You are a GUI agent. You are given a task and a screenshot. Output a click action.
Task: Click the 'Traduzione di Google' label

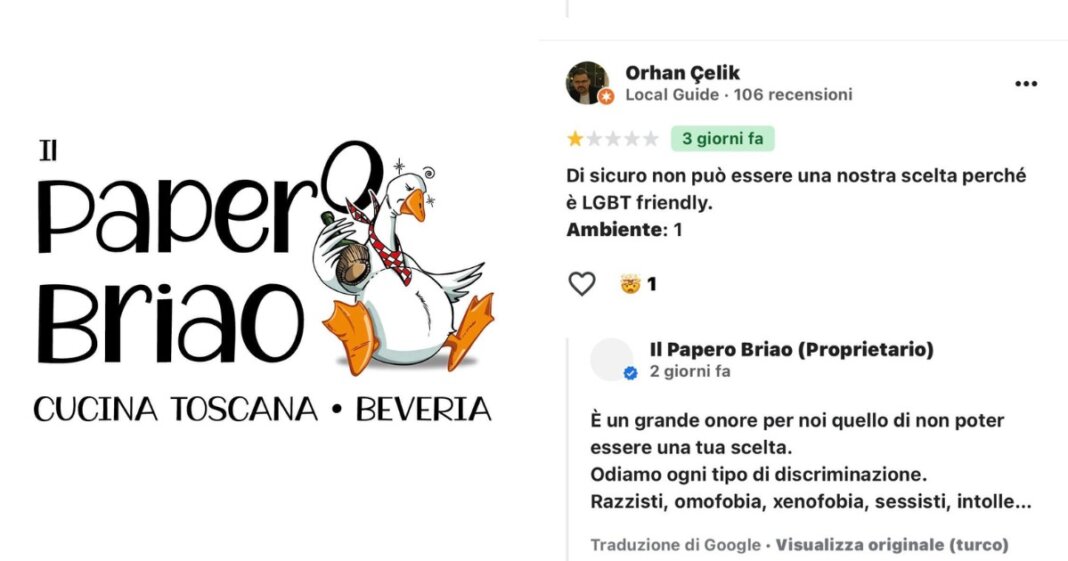tap(675, 545)
